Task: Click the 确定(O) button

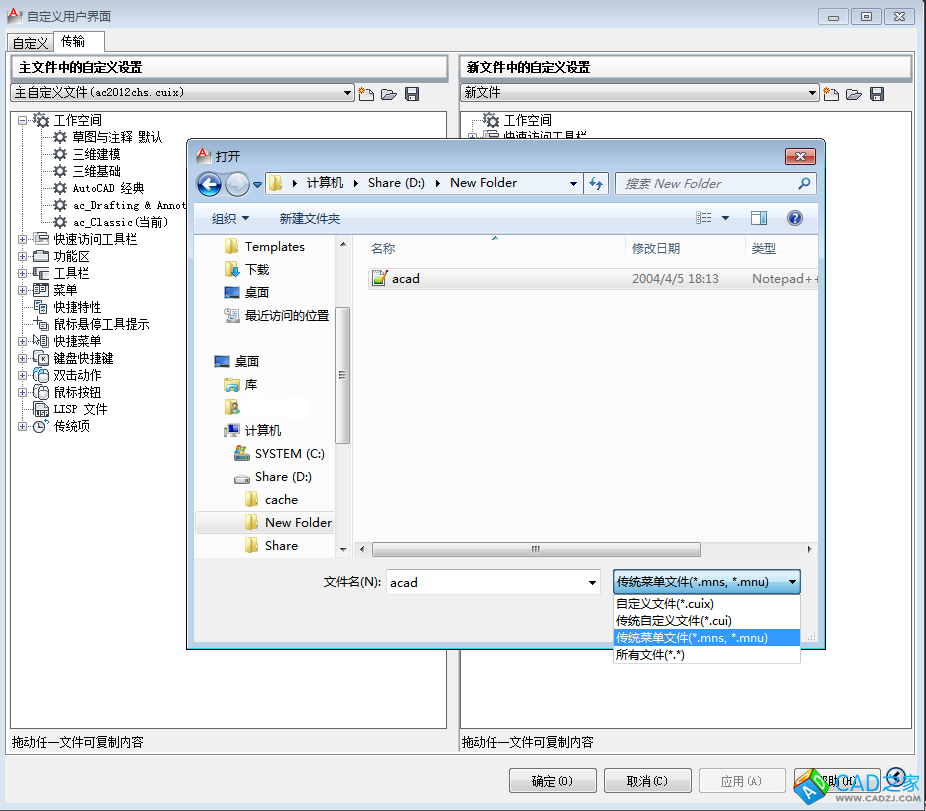Action: pyautogui.click(x=552, y=781)
